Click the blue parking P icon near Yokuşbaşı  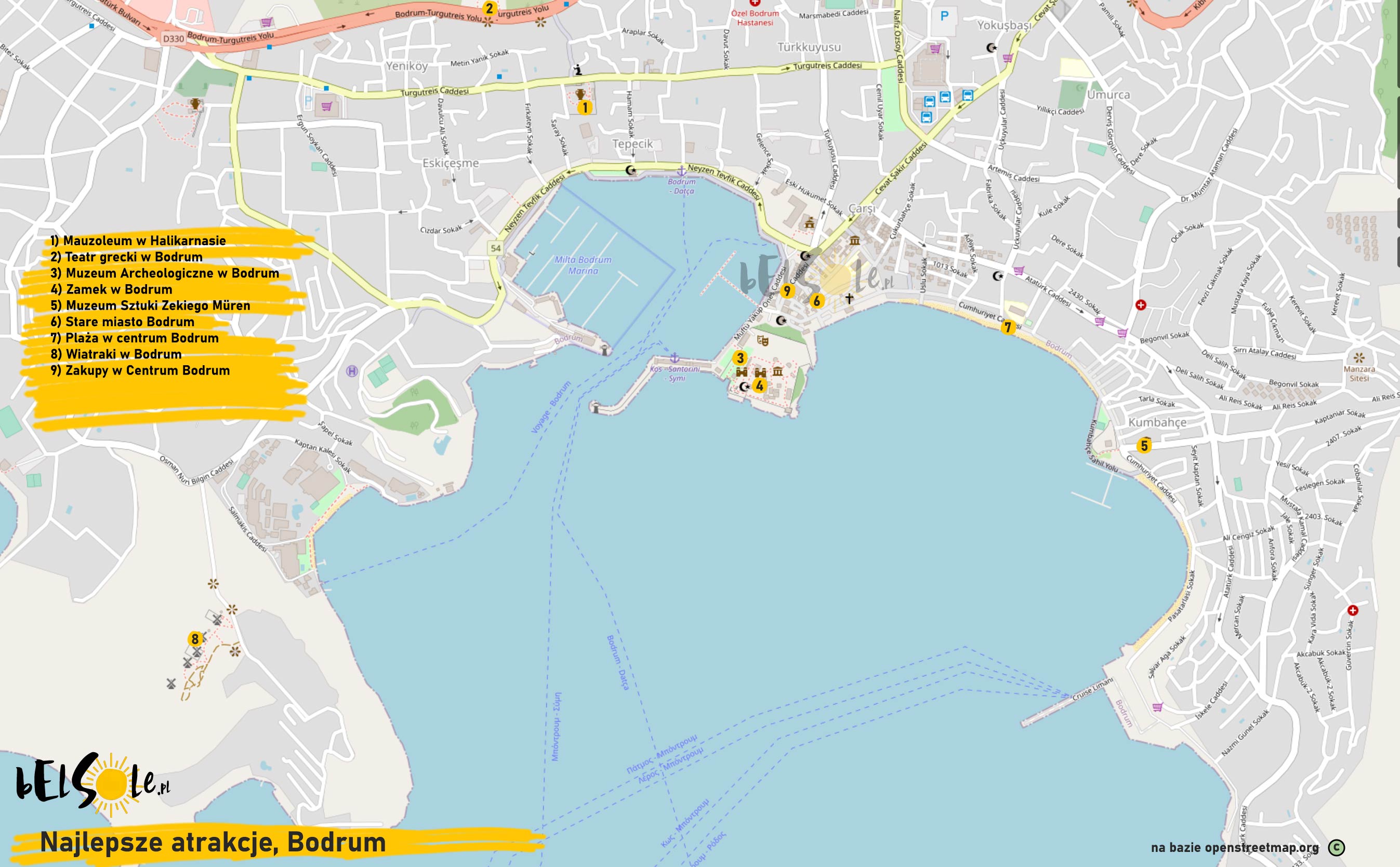click(x=944, y=17)
